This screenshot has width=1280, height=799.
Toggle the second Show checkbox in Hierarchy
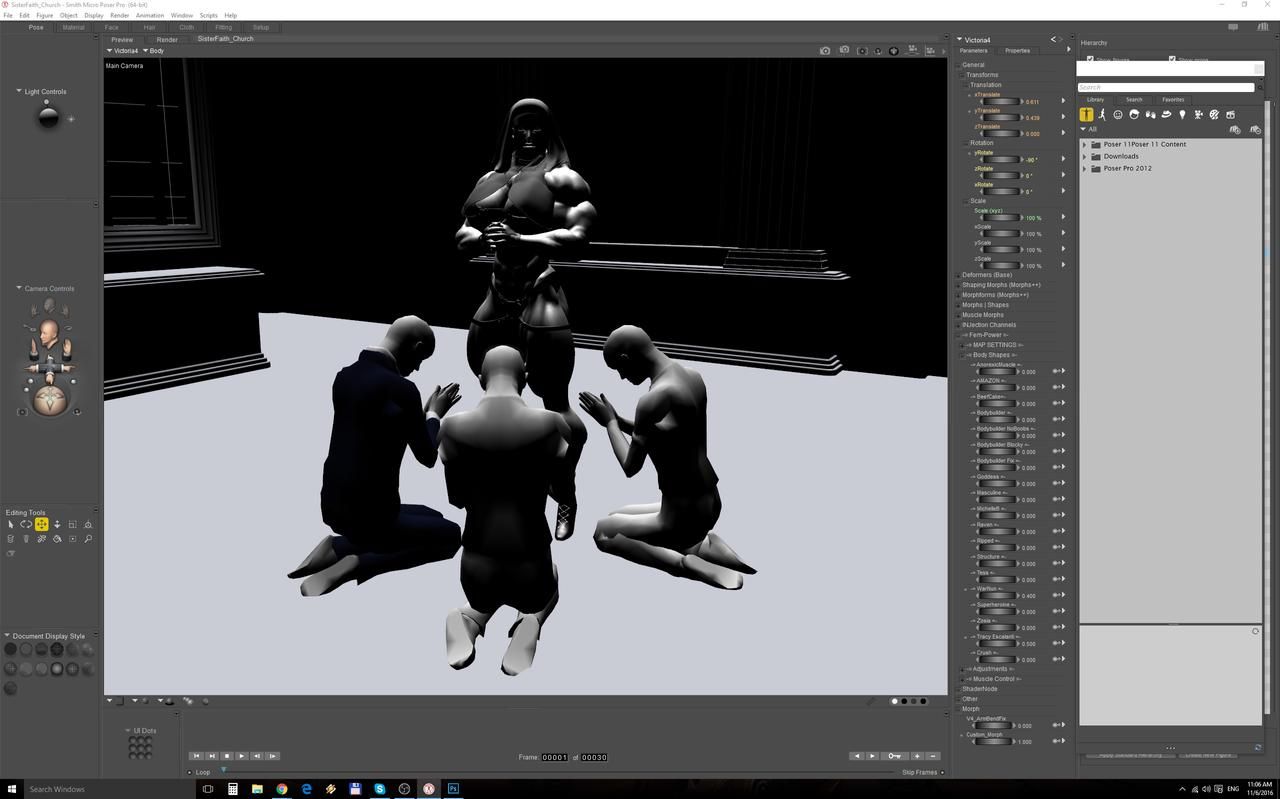[x=1172, y=59]
